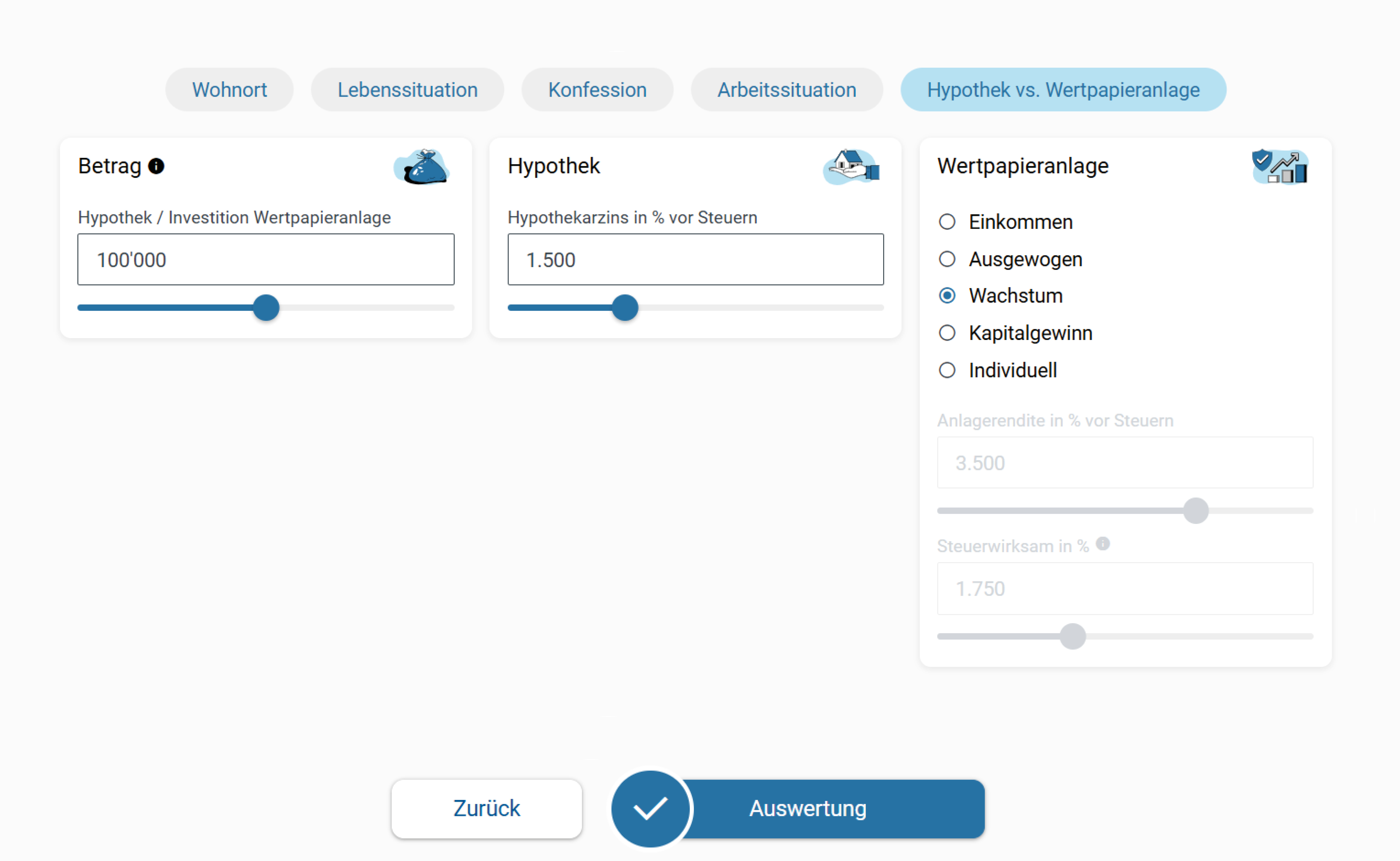Click the Hypothekarzins slider handle

[x=625, y=307]
